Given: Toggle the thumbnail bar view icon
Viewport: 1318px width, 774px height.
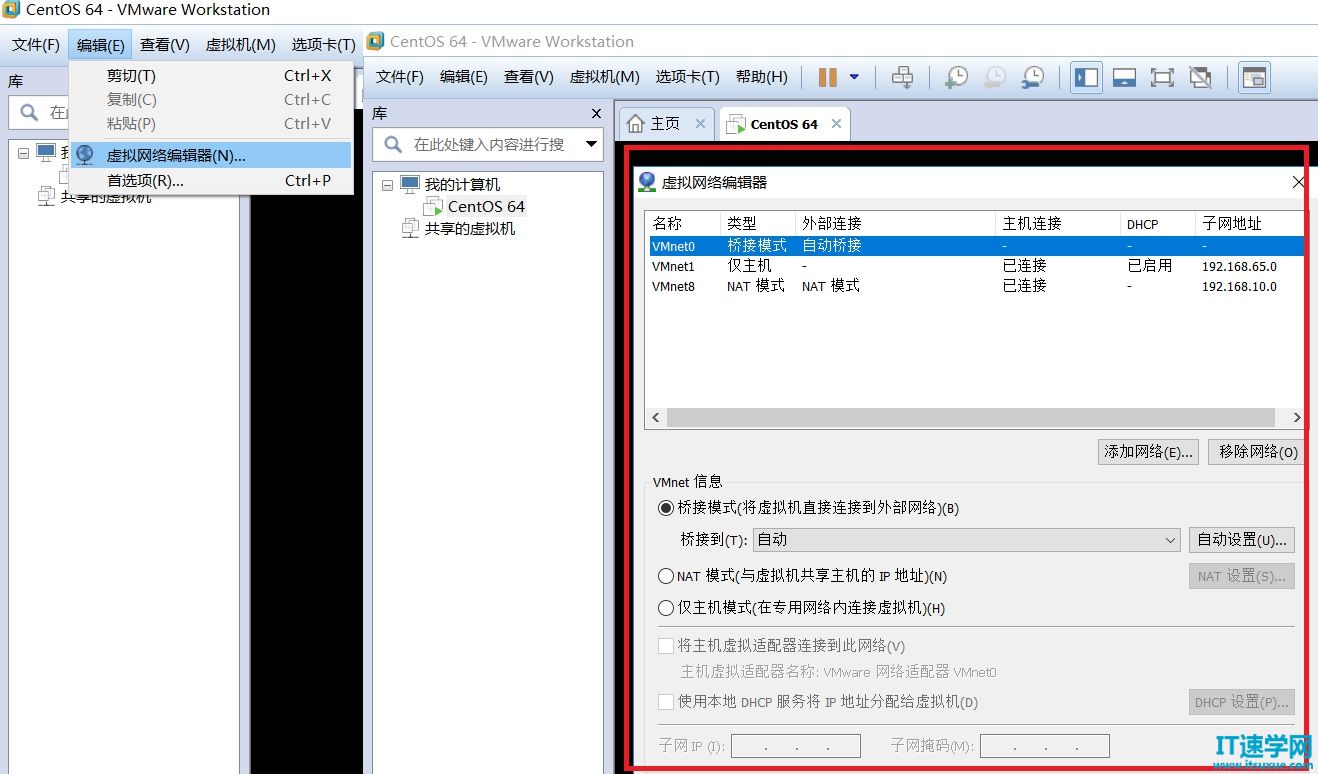Looking at the screenshot, I should click(x=1124, y=77).
